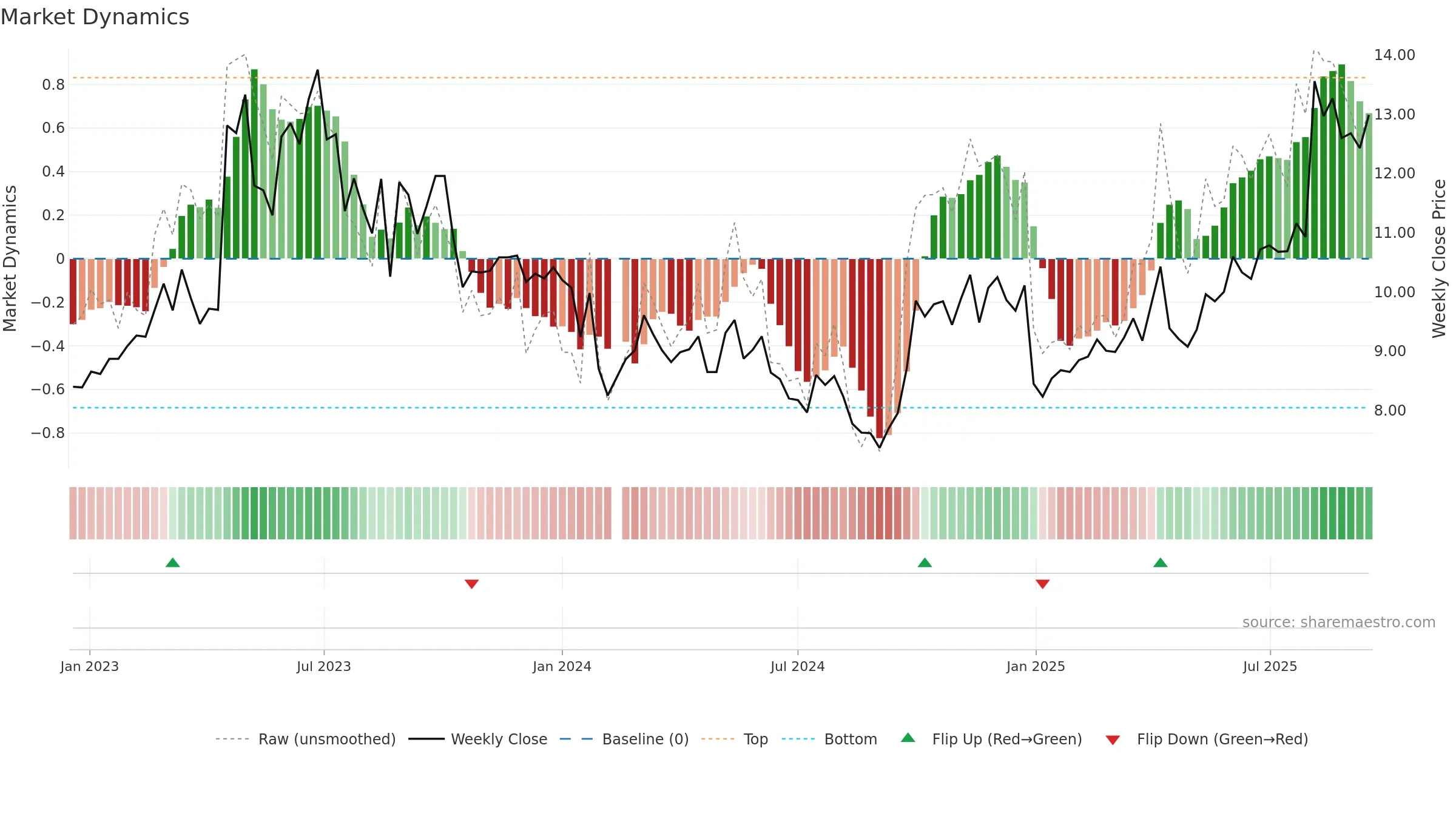Click the 11.00 price axis label
This screenshot has width=1456, height=819.
(x=1394, y=233)
